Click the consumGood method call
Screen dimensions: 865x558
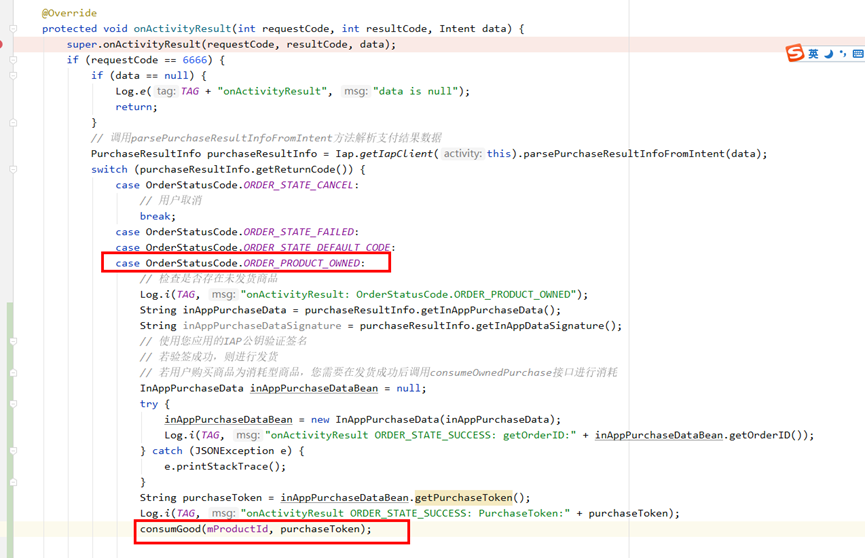[170, 529]
